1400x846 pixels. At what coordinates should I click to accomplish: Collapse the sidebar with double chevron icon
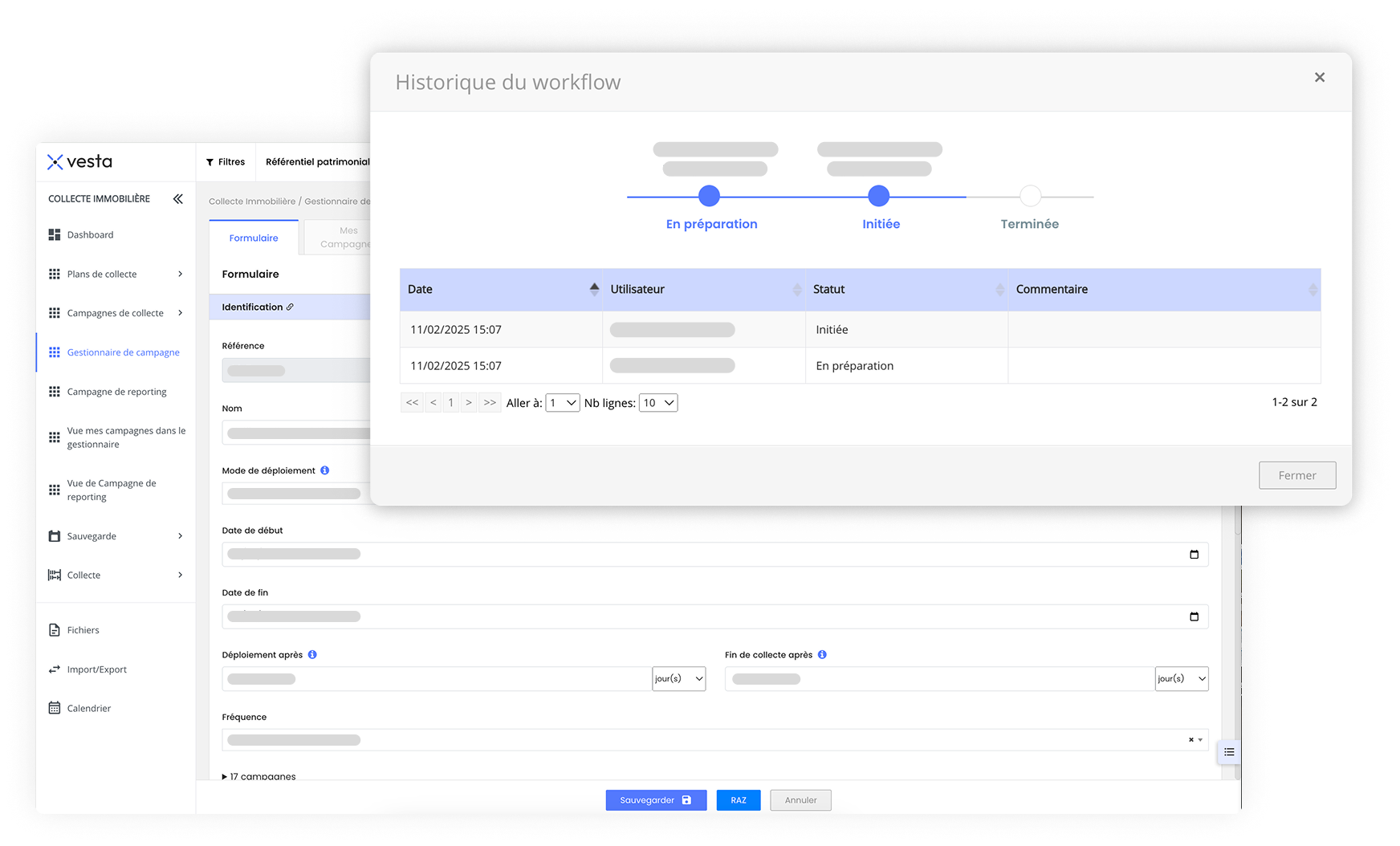[177, 199]
